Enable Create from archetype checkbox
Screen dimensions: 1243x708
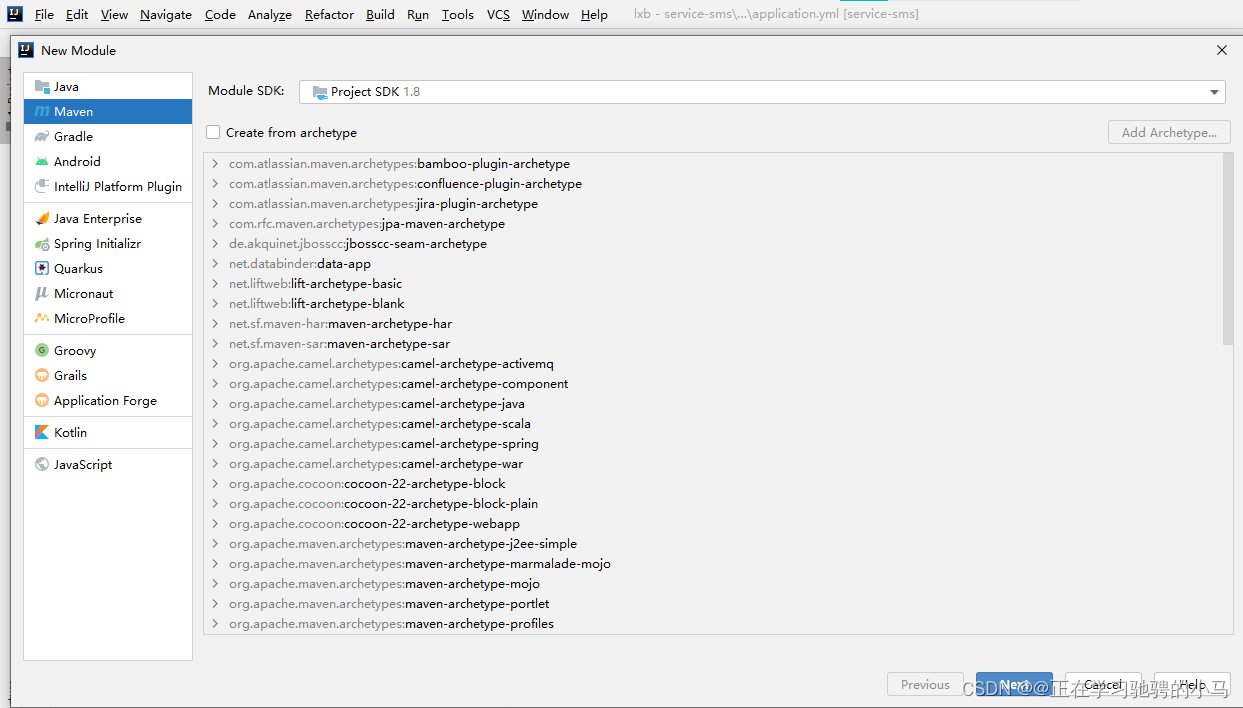point(213,132)
